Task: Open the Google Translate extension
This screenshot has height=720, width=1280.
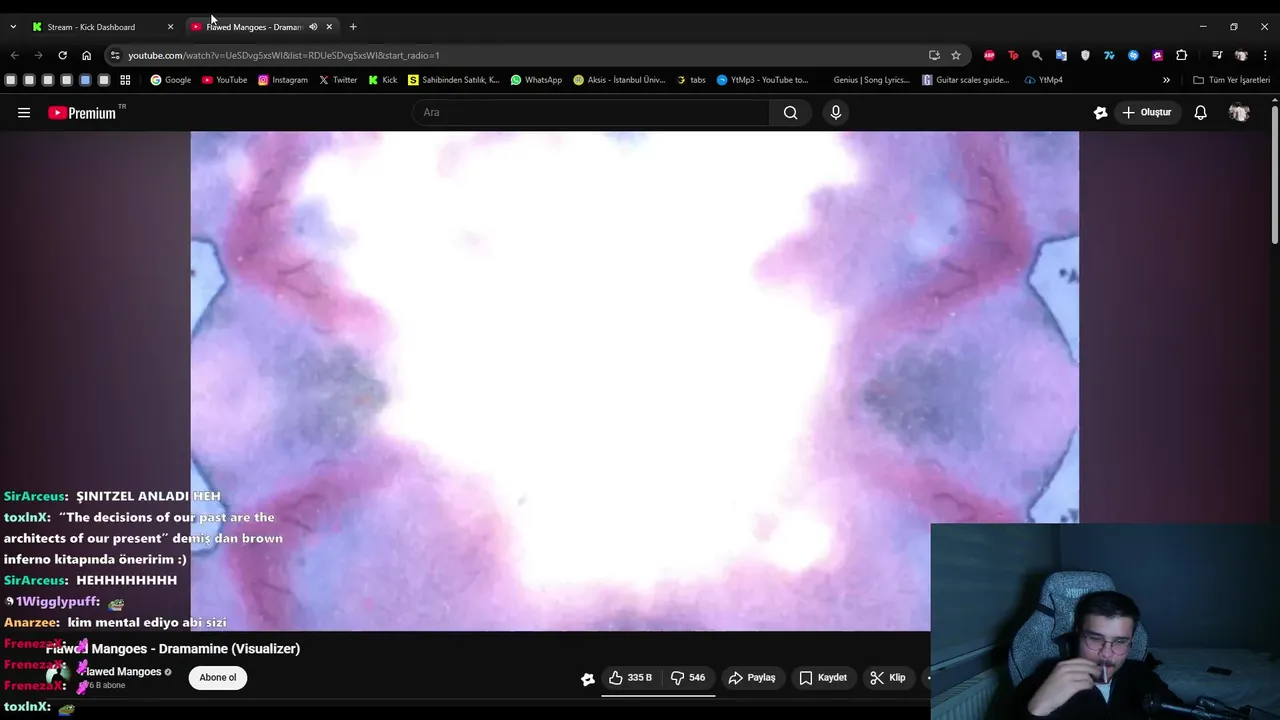Action: pos(1061,55)
